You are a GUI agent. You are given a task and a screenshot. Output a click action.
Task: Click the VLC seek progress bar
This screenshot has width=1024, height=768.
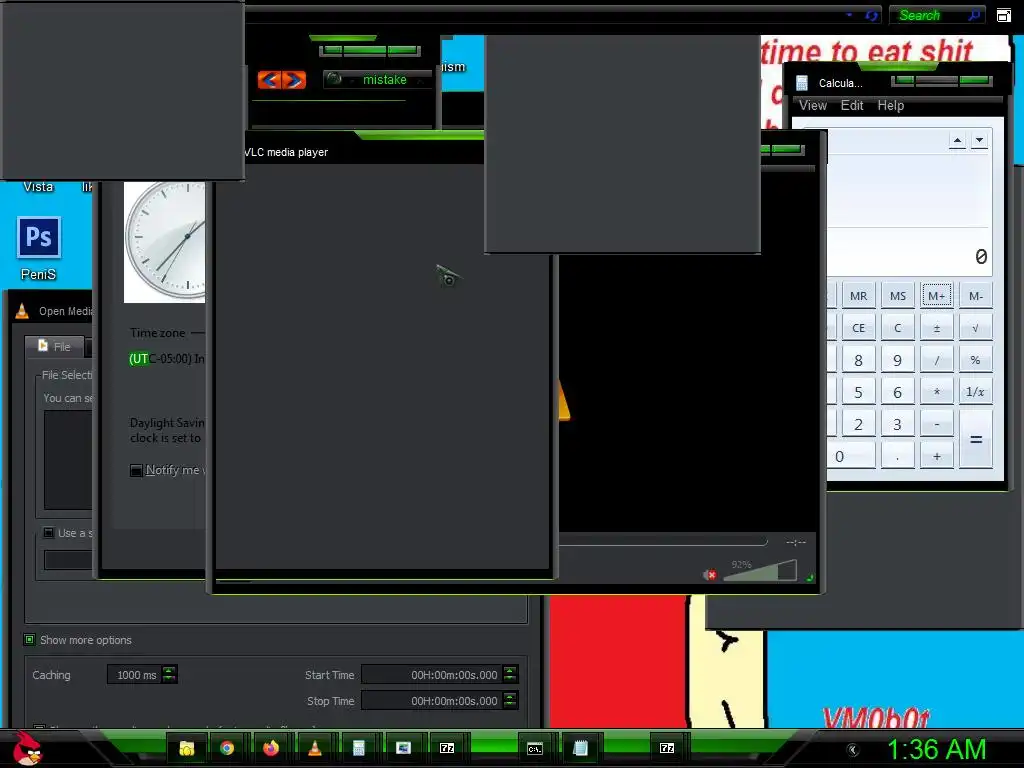662,542
